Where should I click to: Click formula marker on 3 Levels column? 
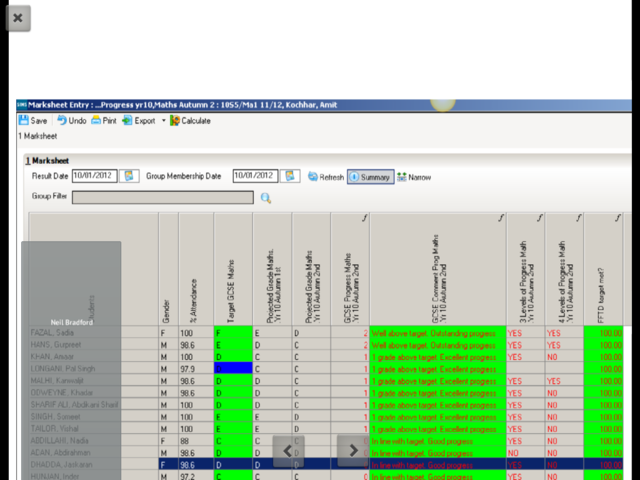(539, 218)
